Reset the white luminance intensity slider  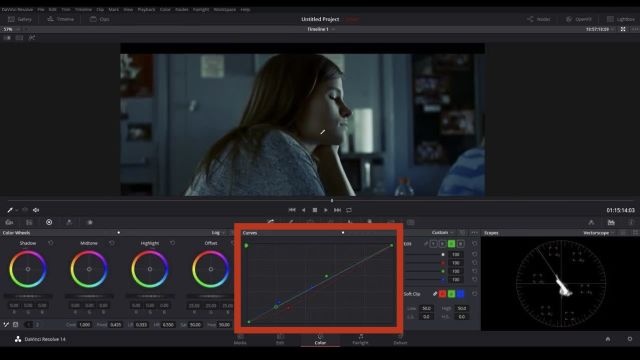tap(474, 254)
